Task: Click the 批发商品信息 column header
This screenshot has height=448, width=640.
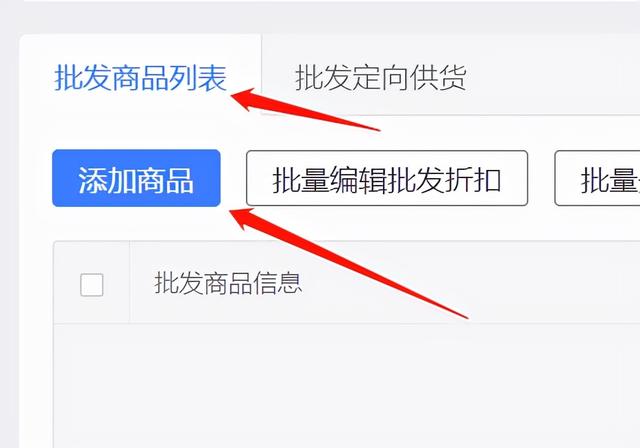Action: [228, 283]
